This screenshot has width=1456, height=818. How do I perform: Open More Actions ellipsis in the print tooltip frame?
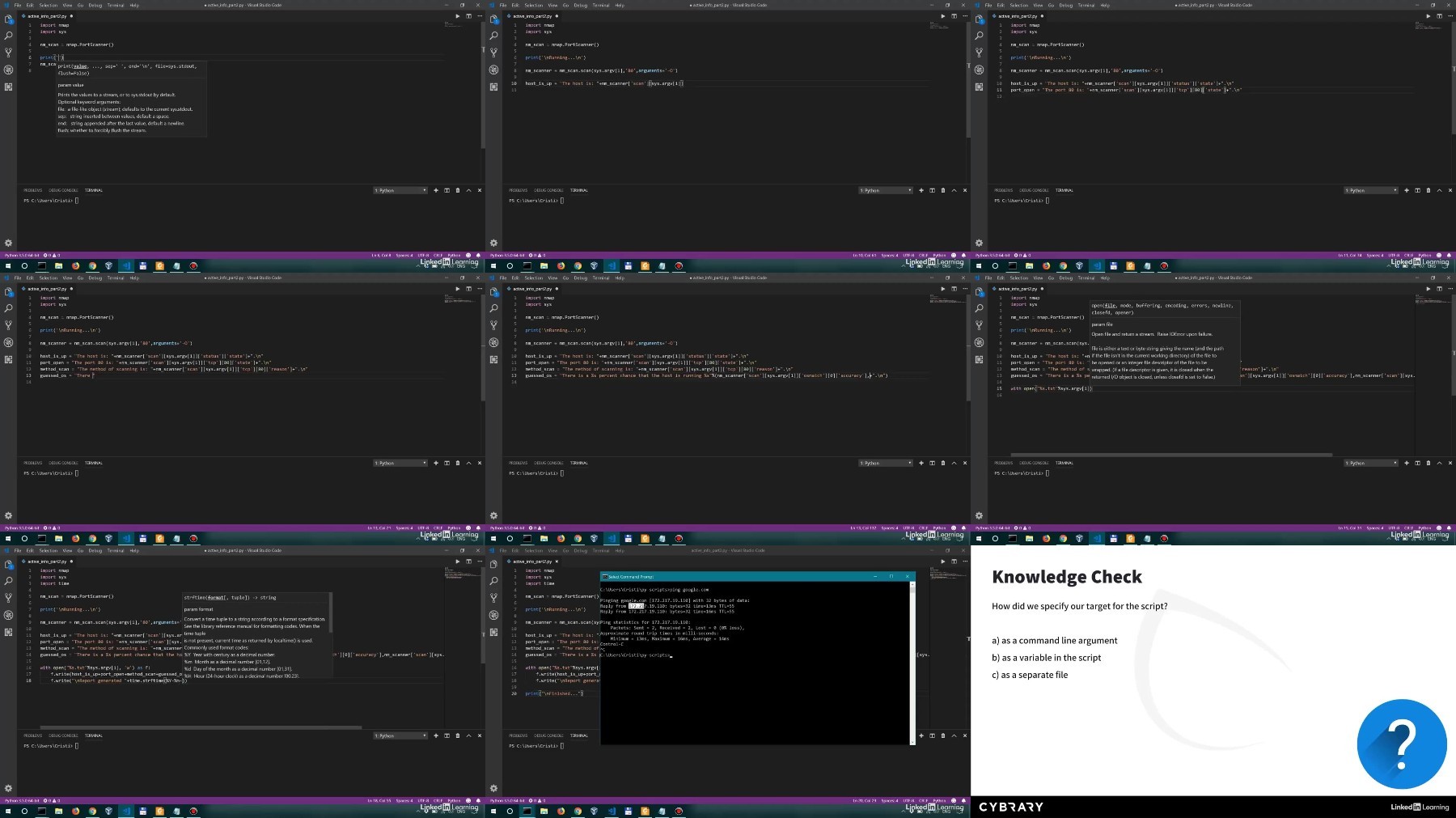point(479,16)
